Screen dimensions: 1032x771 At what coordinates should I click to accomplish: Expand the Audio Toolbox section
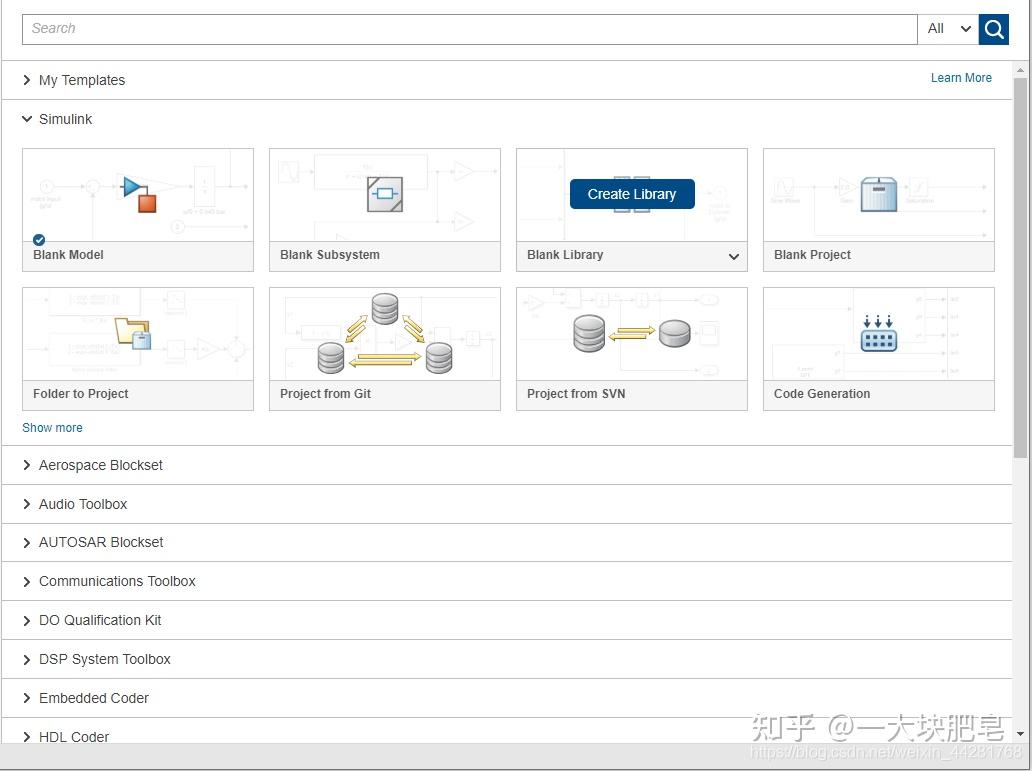pyautogui.click(x=27, y=504)
